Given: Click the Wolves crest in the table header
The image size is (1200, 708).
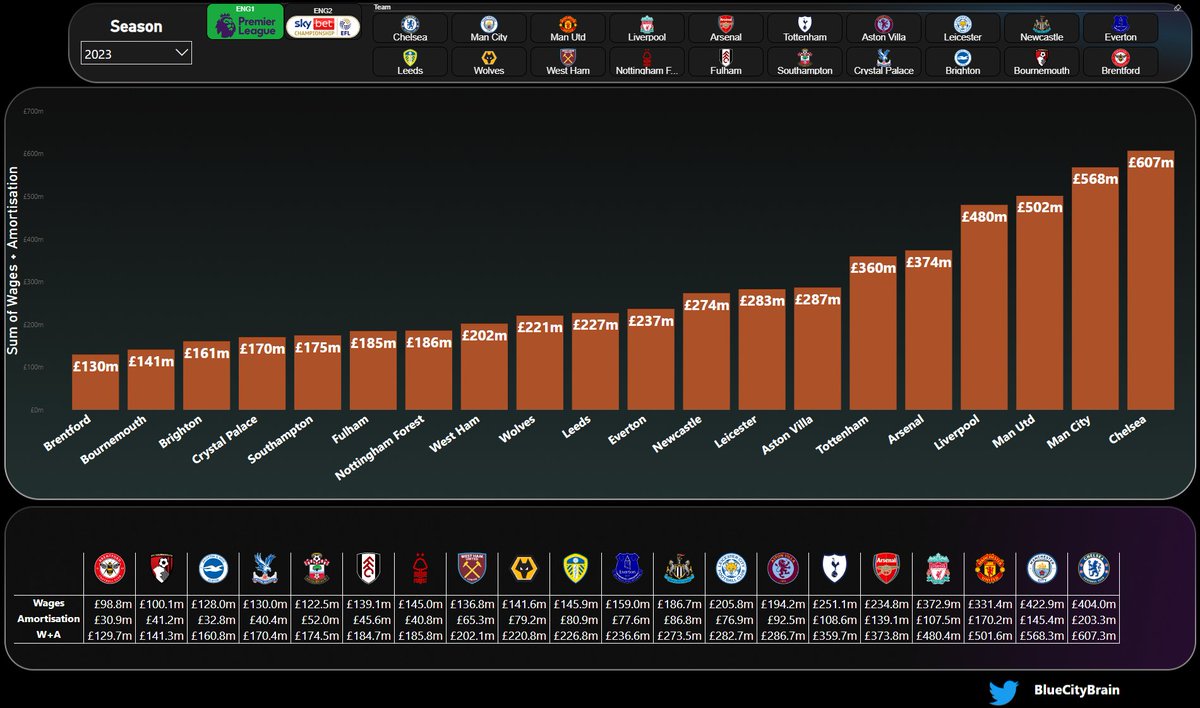Looking at the screenshot, I should 522,569.
